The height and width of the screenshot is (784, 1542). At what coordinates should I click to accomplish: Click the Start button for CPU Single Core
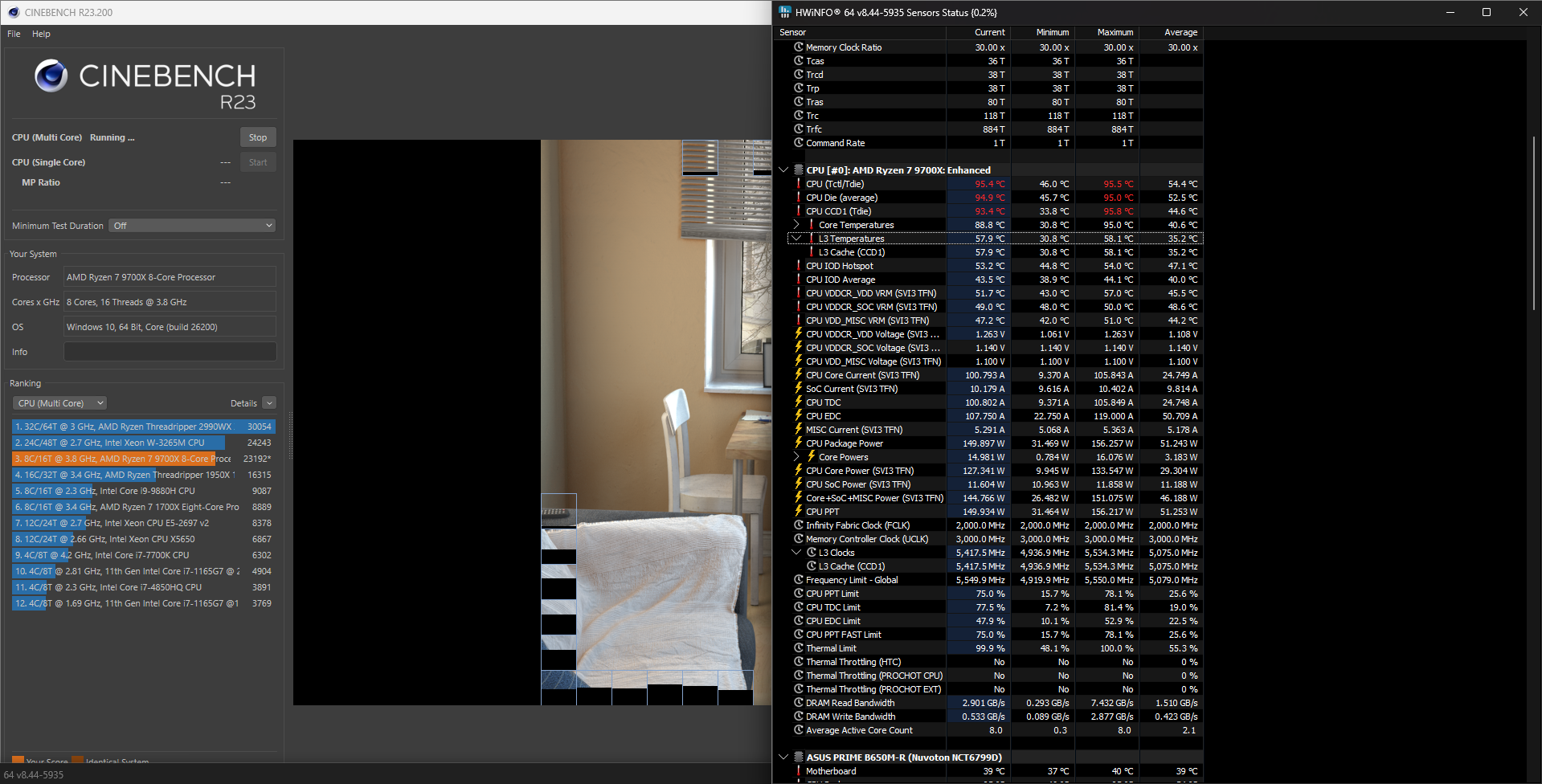pyautogui.click(x=258, y=162)
